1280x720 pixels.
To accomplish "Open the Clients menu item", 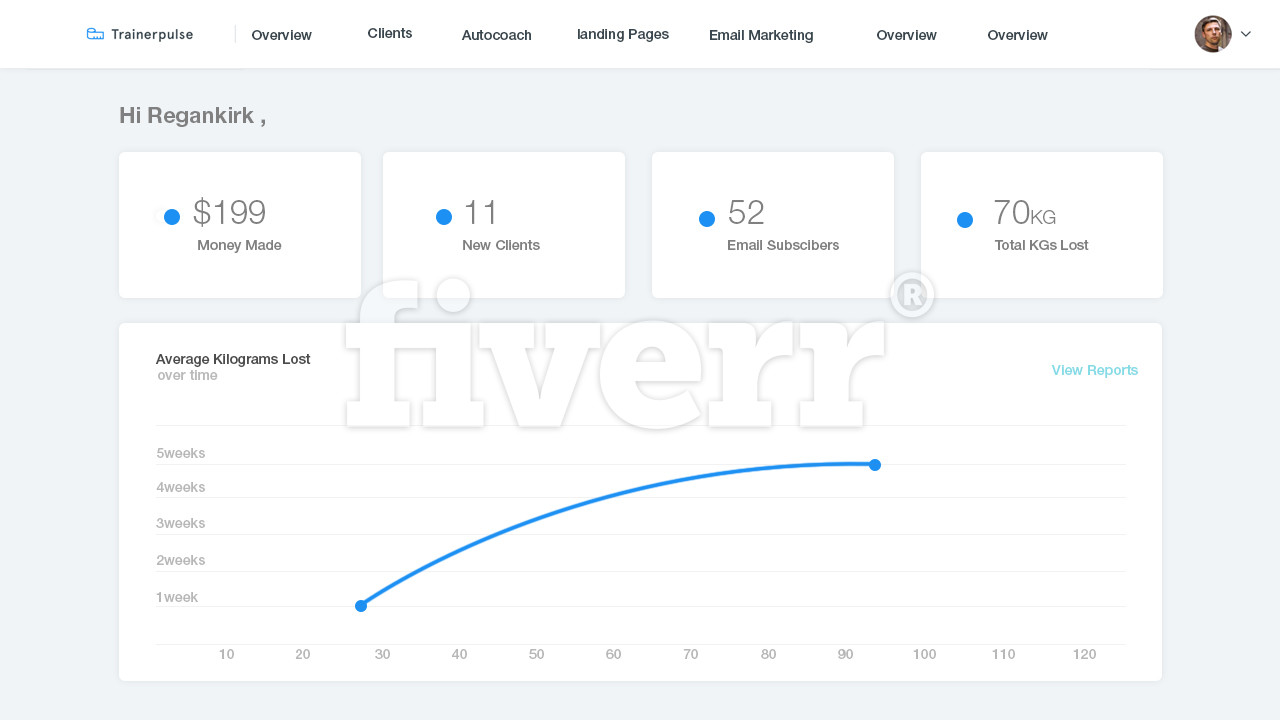I will coord(390,33).
